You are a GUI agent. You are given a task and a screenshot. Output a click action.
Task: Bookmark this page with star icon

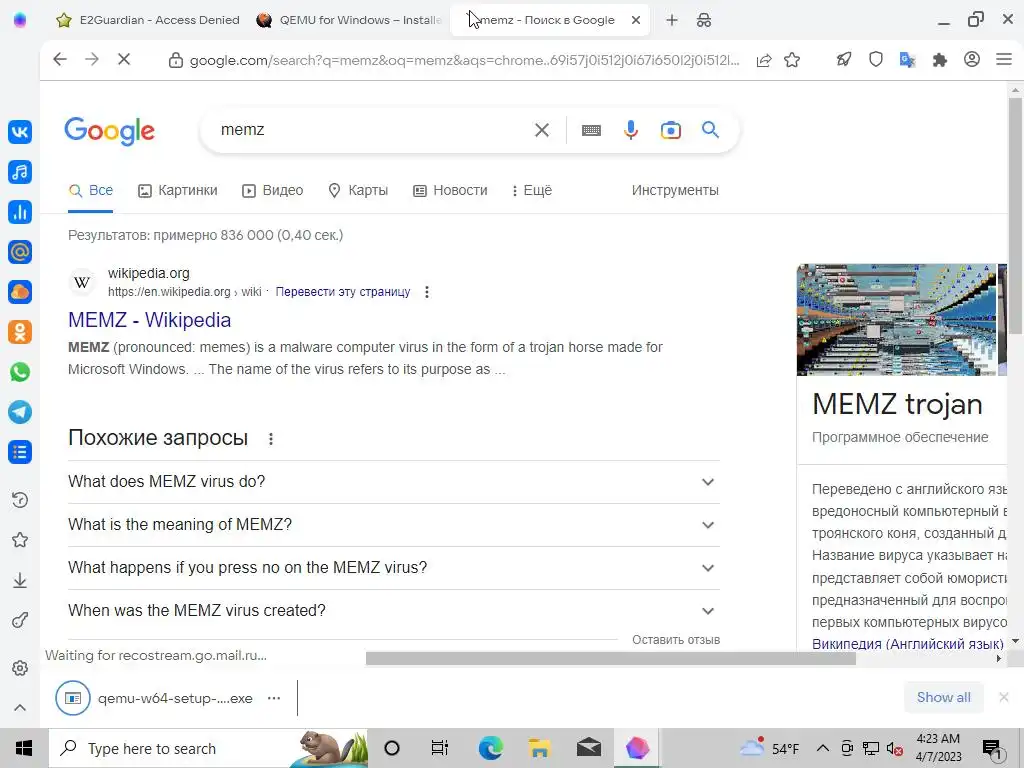(x=792, y=60)
